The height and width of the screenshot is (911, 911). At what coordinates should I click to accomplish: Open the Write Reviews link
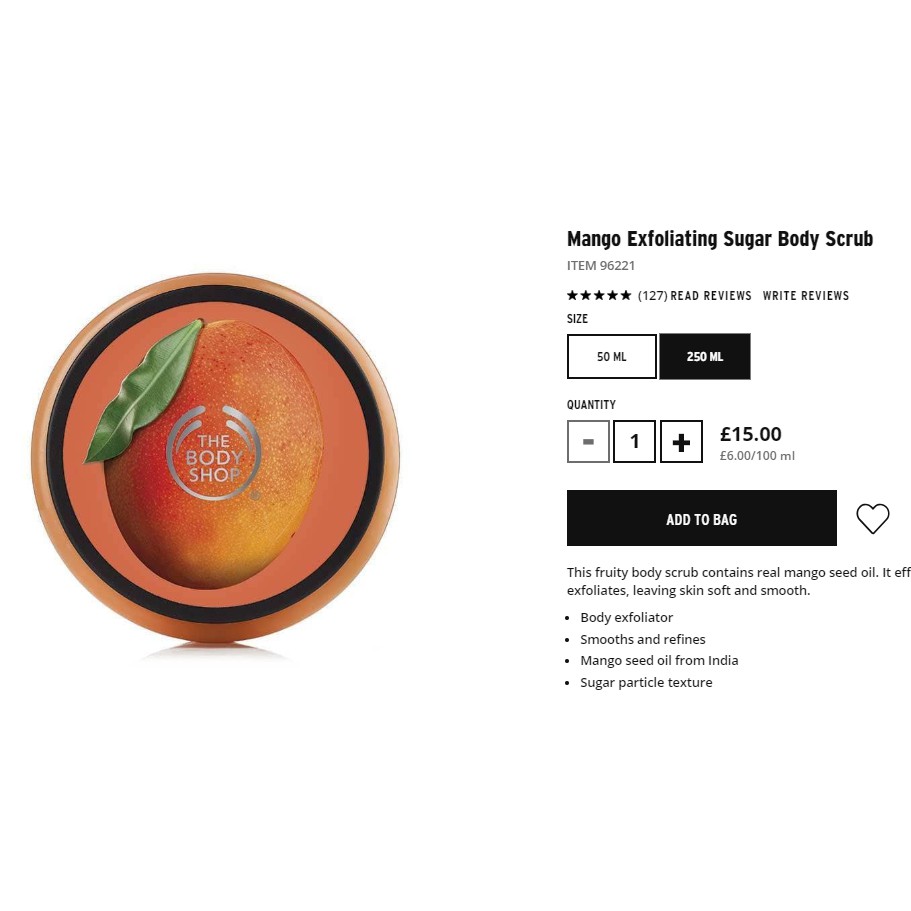click(x=805, y=296)
